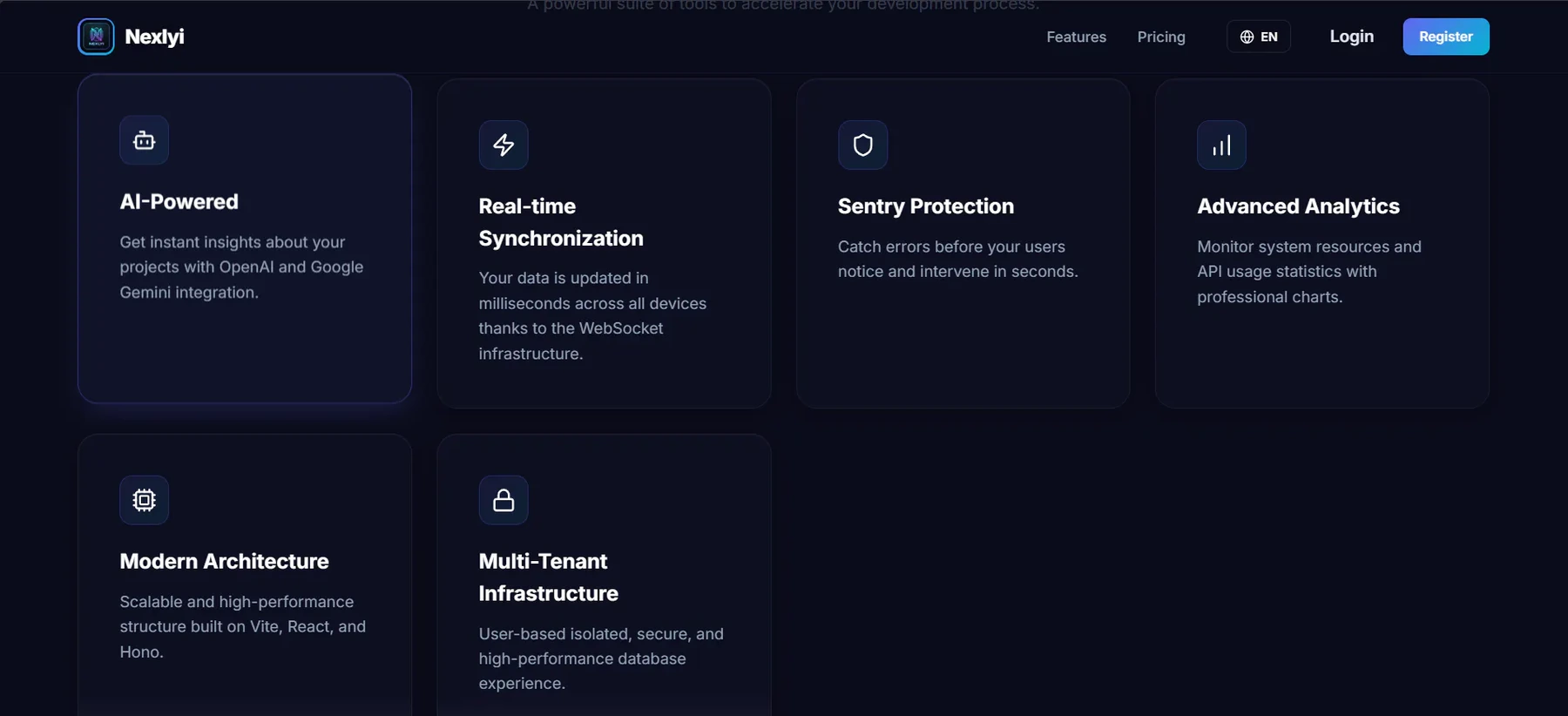Click the Modern Architecture card title

(224, 561)
